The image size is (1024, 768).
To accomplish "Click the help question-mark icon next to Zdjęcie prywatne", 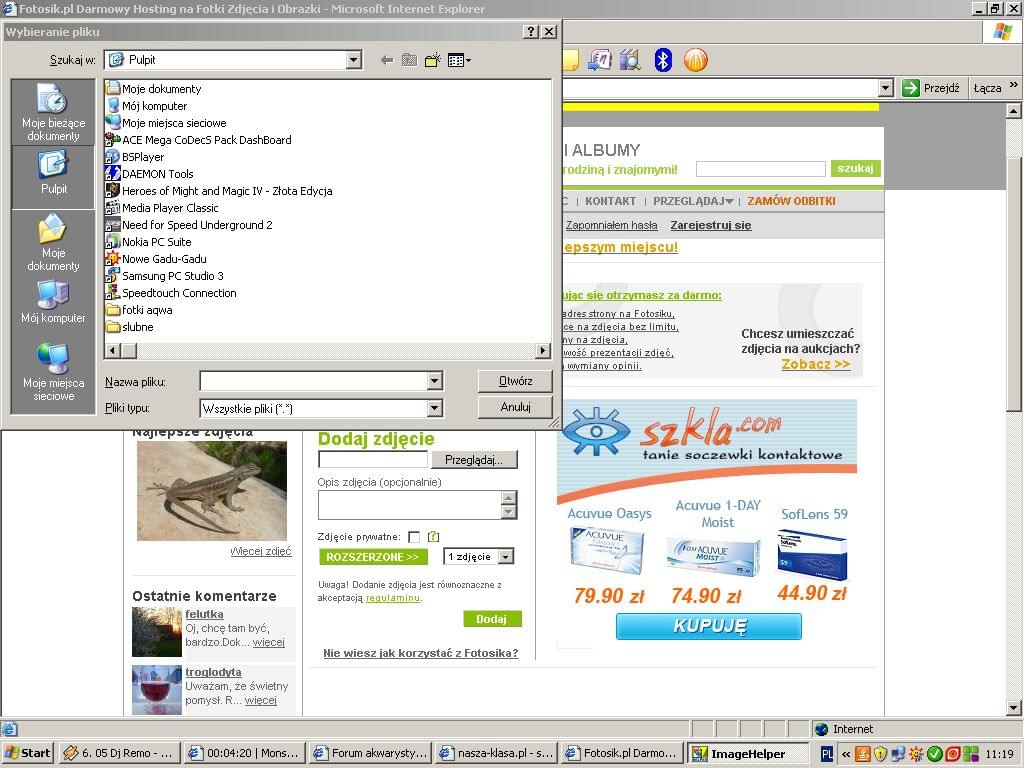I will tap(433, 537).
